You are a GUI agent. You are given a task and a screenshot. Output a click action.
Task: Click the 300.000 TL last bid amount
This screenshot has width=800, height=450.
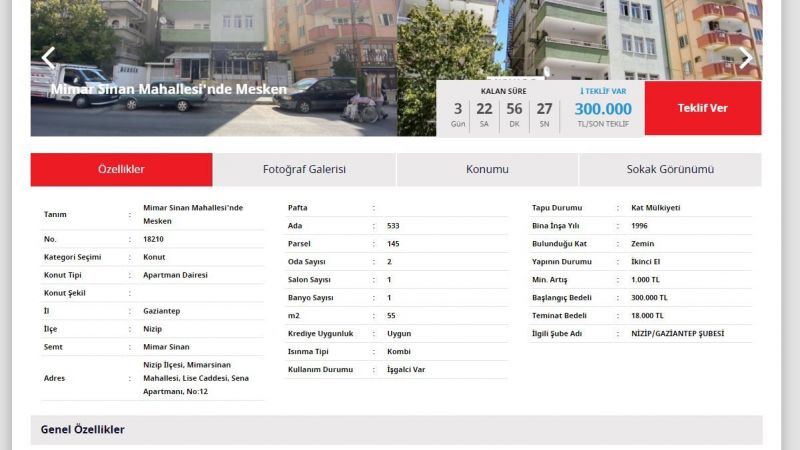[x=603, y=109]
